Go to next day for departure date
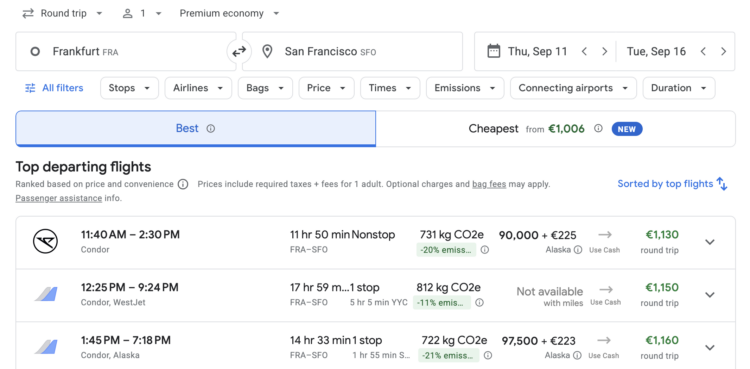The width and height of the screenshot is (750, 369). coord(605,52)
